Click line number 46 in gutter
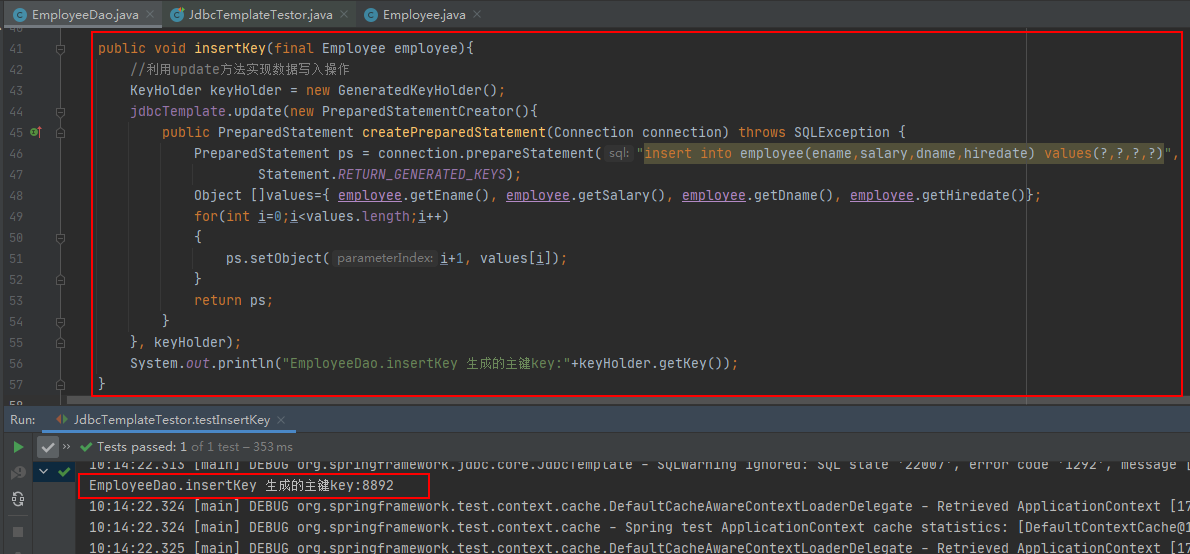Image resolution: width=1190 pixels, height=554 pixels. [14, 153]
